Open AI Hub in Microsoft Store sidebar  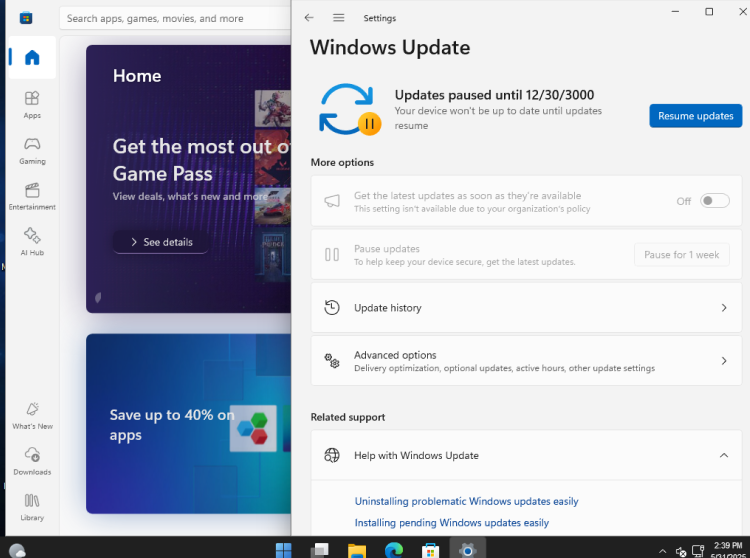click(x=32, y=242)
